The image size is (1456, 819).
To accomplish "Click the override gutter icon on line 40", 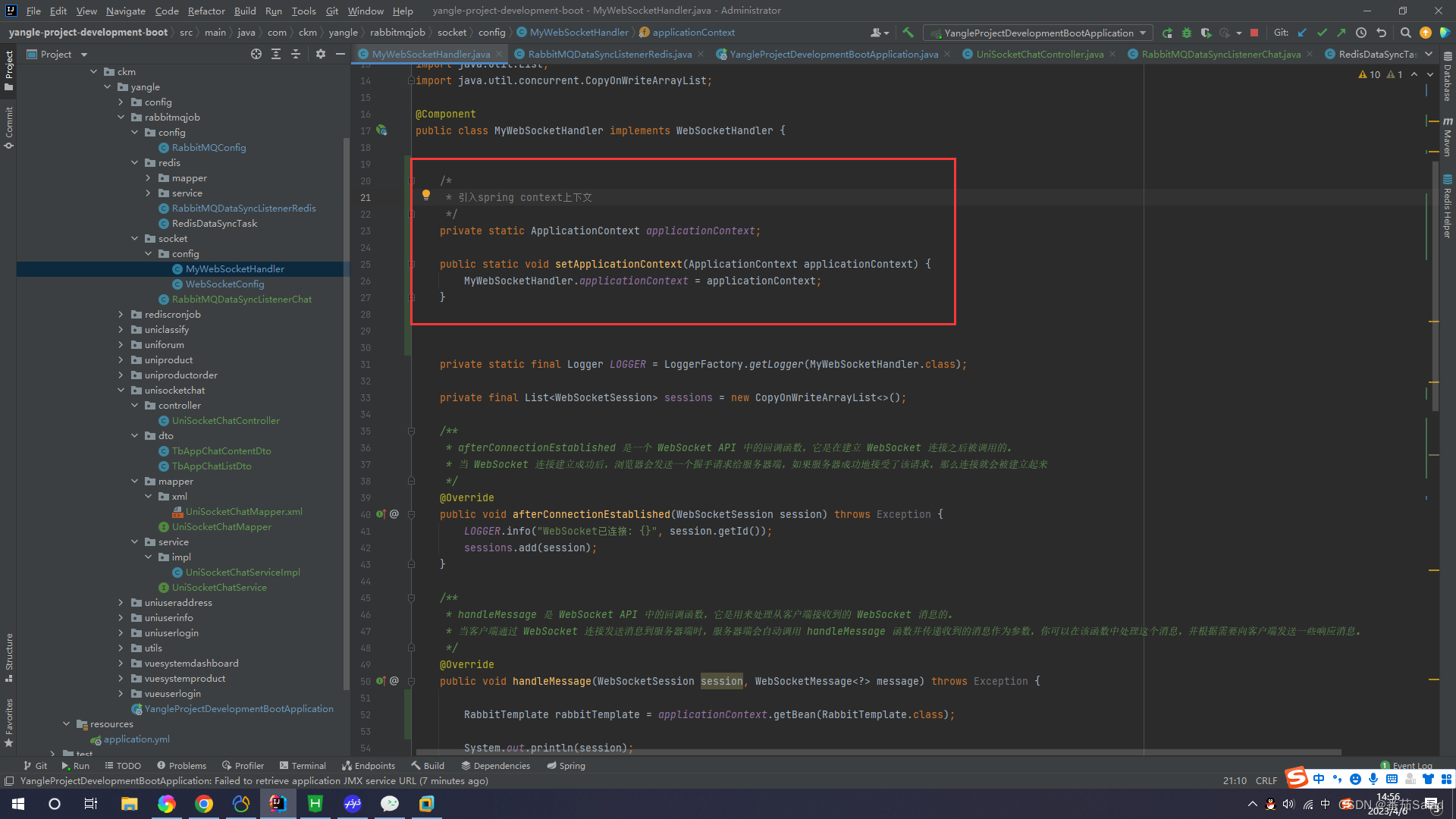I will tap(381, 514).
